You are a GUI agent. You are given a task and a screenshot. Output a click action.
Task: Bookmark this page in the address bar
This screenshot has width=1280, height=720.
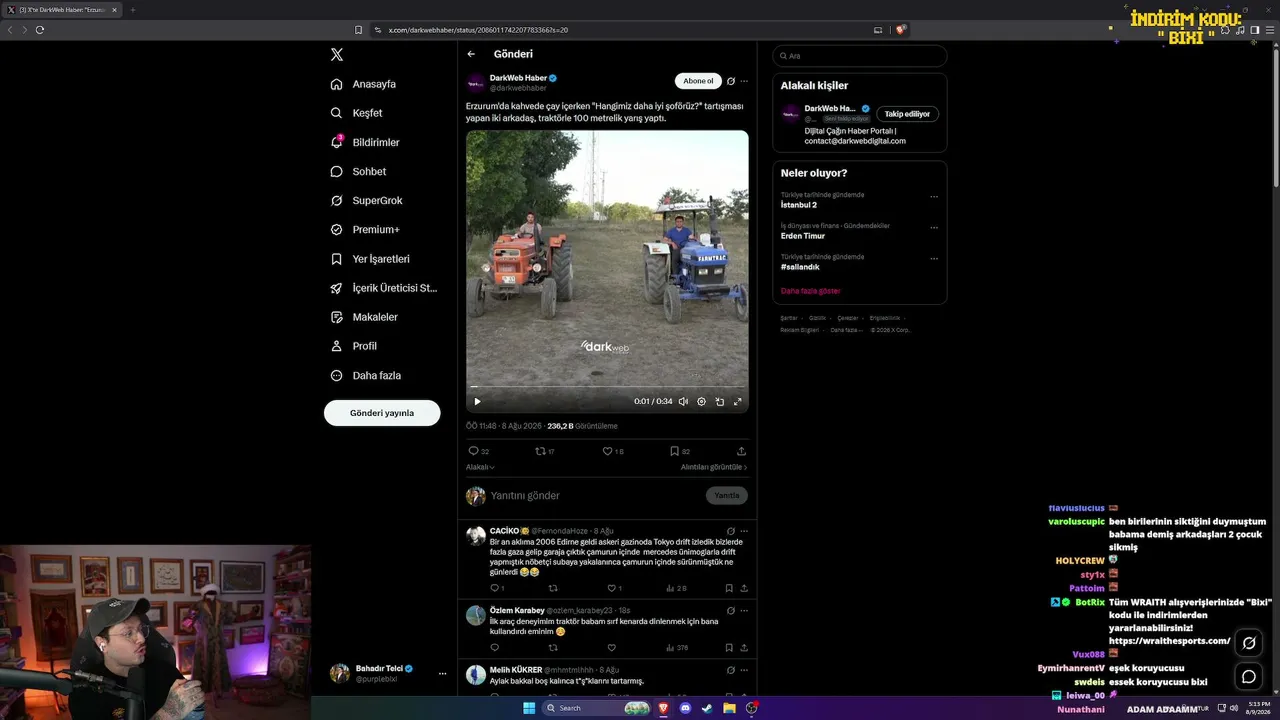coord(359,30)
